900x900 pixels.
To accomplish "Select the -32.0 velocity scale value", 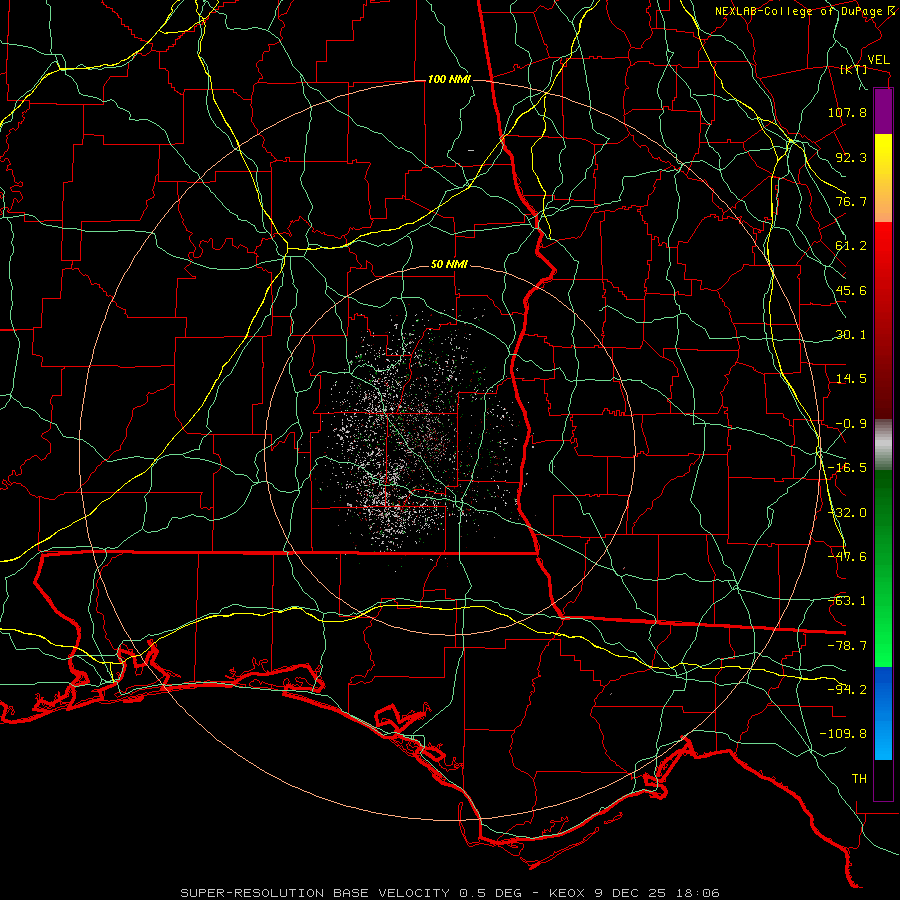I will point(847,513).
